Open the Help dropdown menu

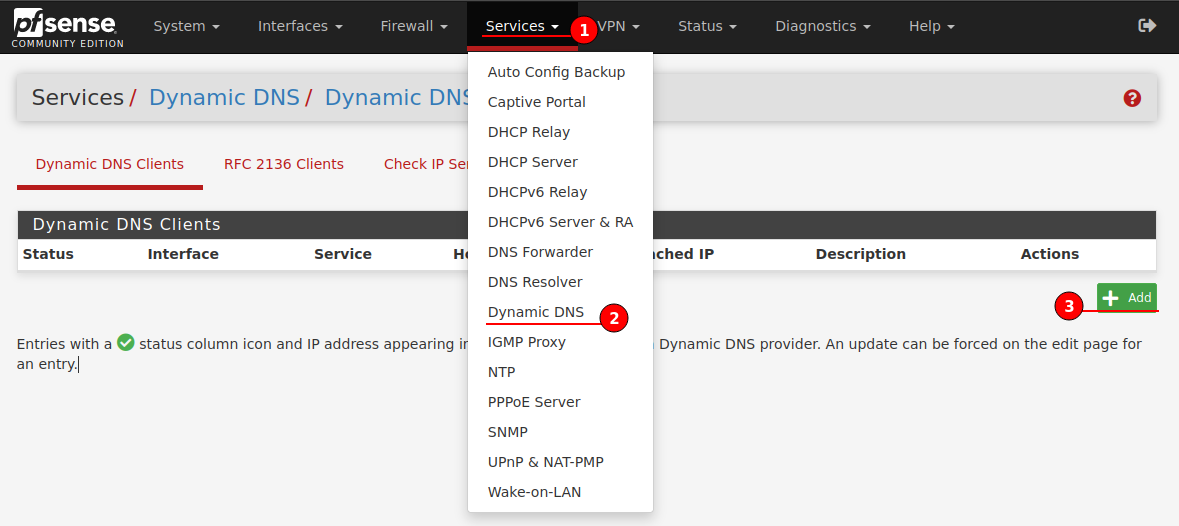[x=932, y=26]
